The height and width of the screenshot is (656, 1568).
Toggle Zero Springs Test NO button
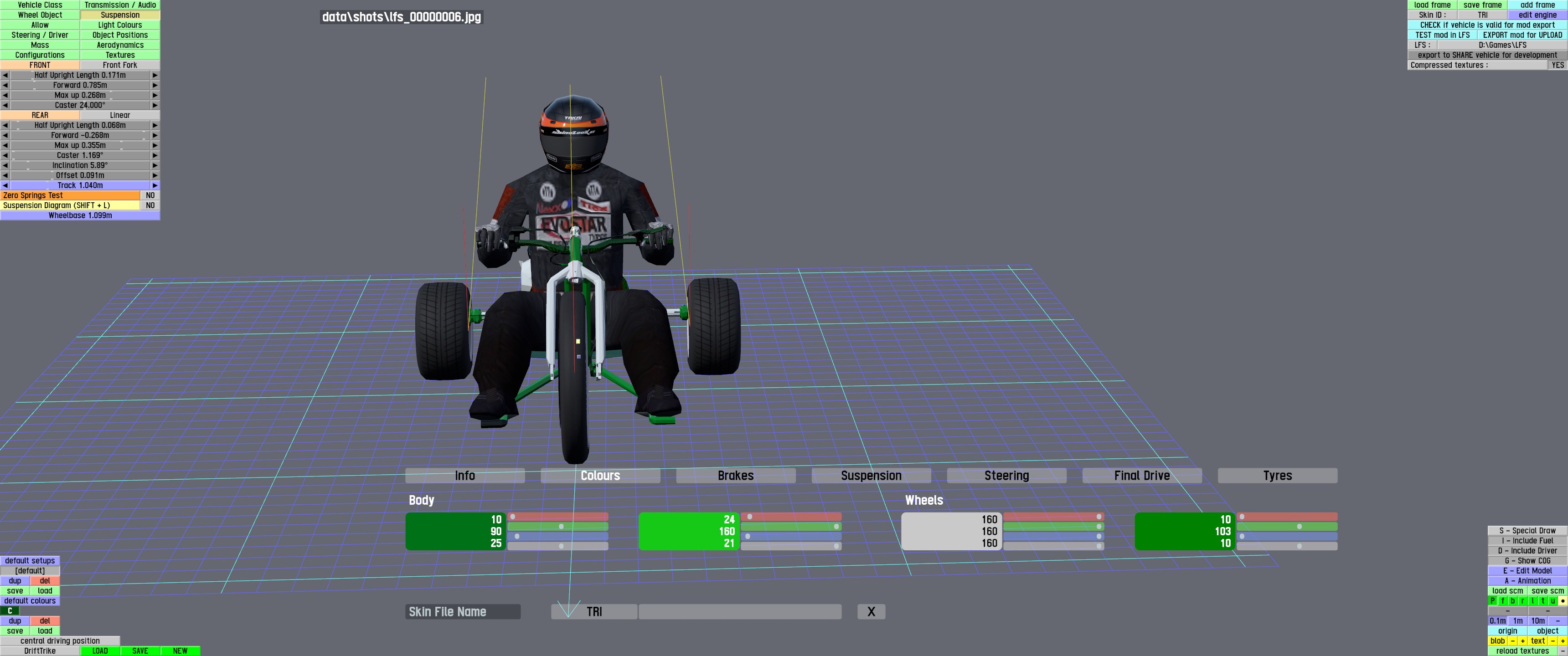[x=150, y=195]
